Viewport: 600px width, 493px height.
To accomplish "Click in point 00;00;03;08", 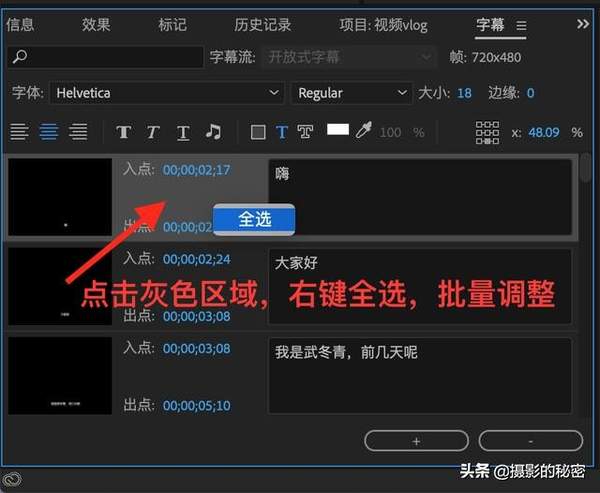I will 197,349.
